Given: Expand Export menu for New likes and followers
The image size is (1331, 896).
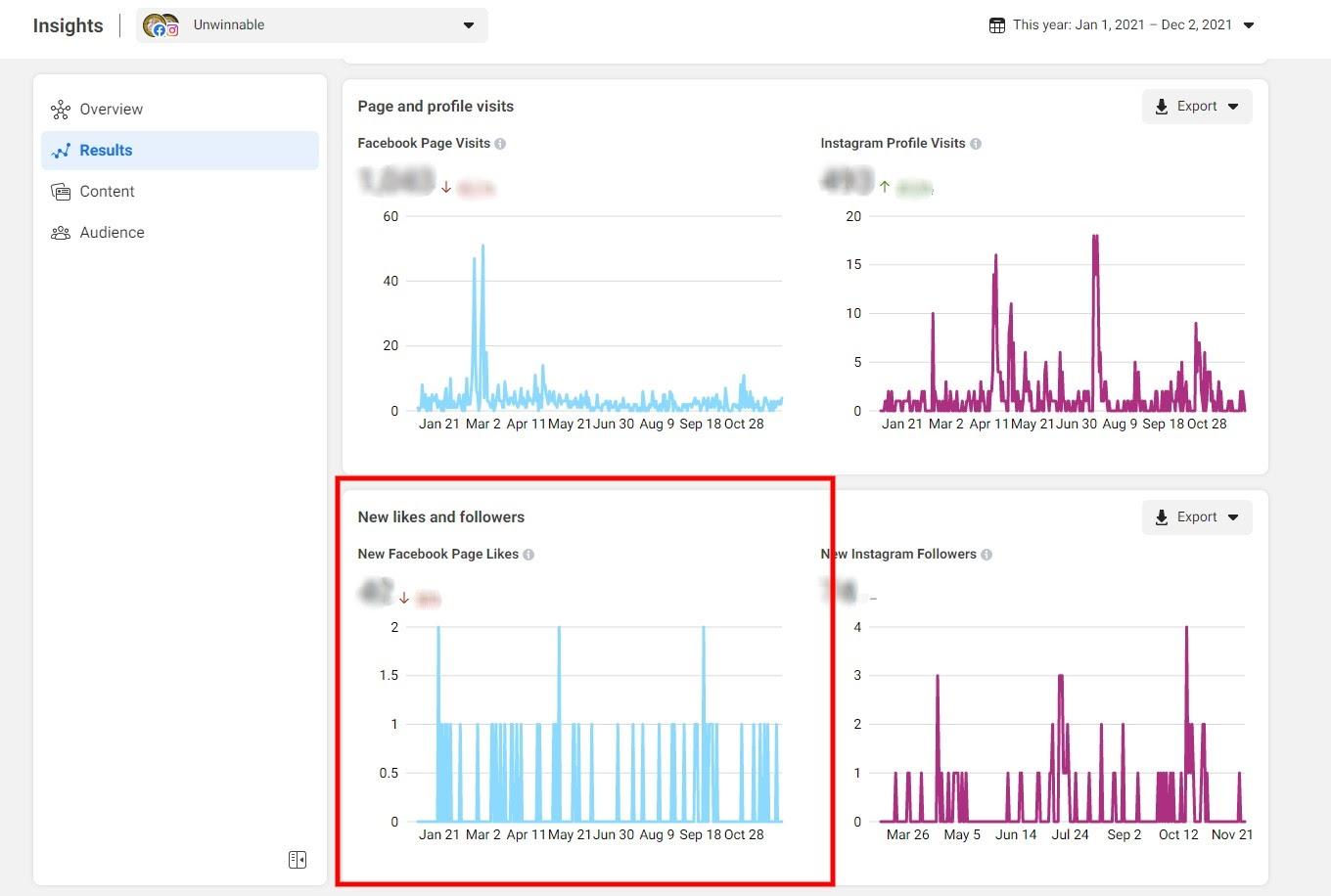Looking at the screenshot, I should tap(1197, 517).
